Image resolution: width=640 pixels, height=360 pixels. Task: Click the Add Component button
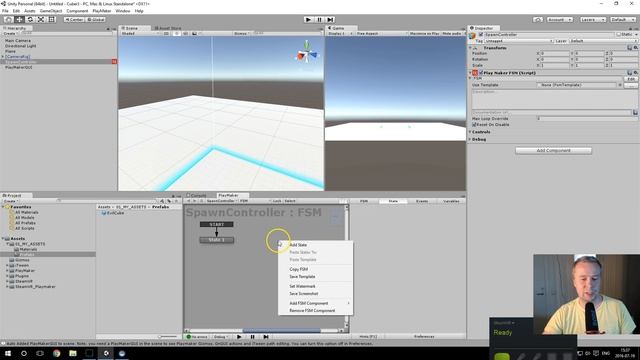553,151
